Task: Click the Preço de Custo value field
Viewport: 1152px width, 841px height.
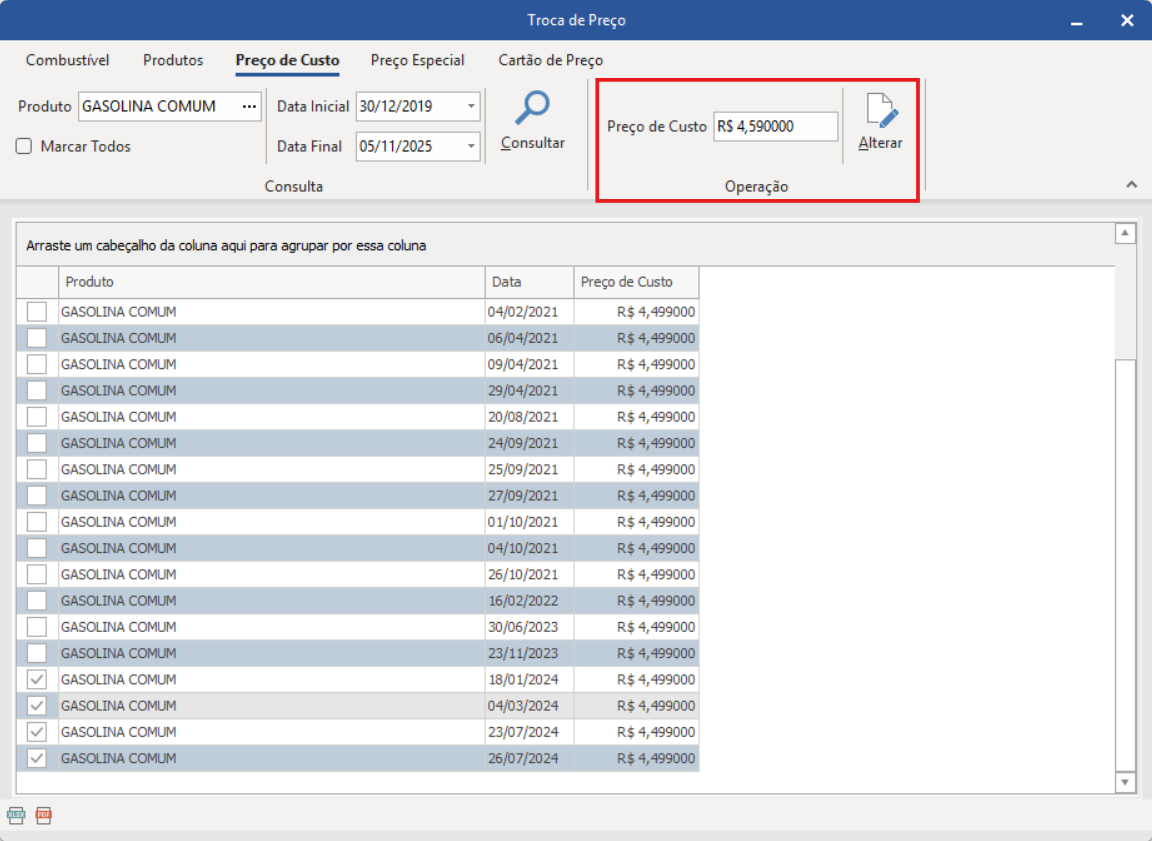Action: [775, 127]
